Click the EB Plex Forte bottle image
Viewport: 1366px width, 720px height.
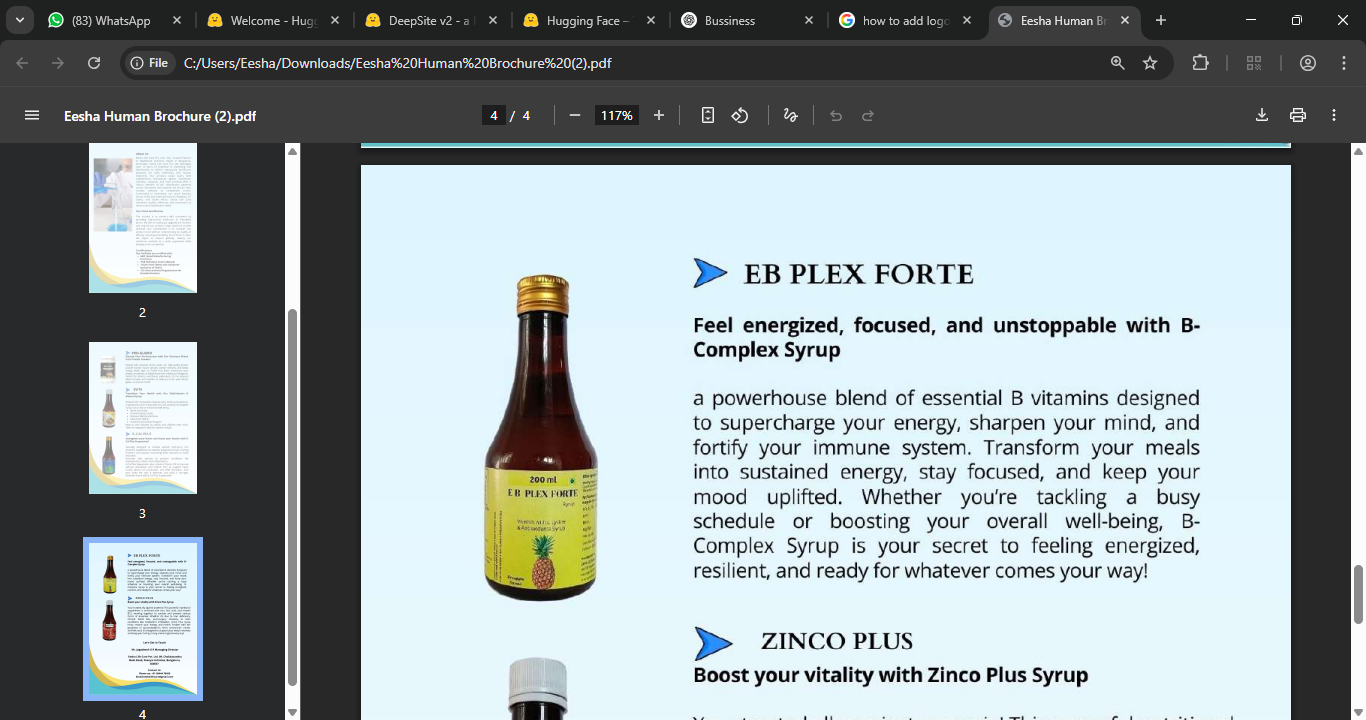541,438
